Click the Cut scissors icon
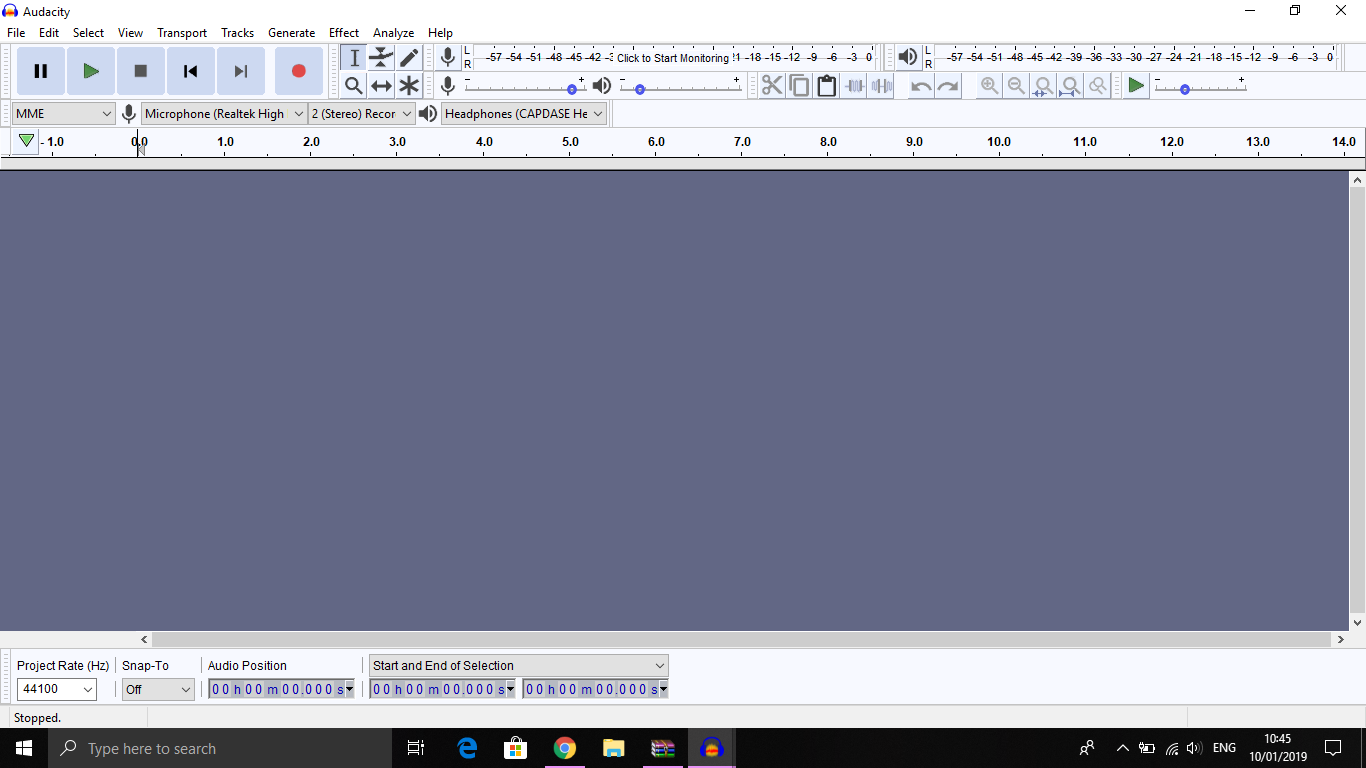The image size is (1366, 768). (x=772, y=86)
